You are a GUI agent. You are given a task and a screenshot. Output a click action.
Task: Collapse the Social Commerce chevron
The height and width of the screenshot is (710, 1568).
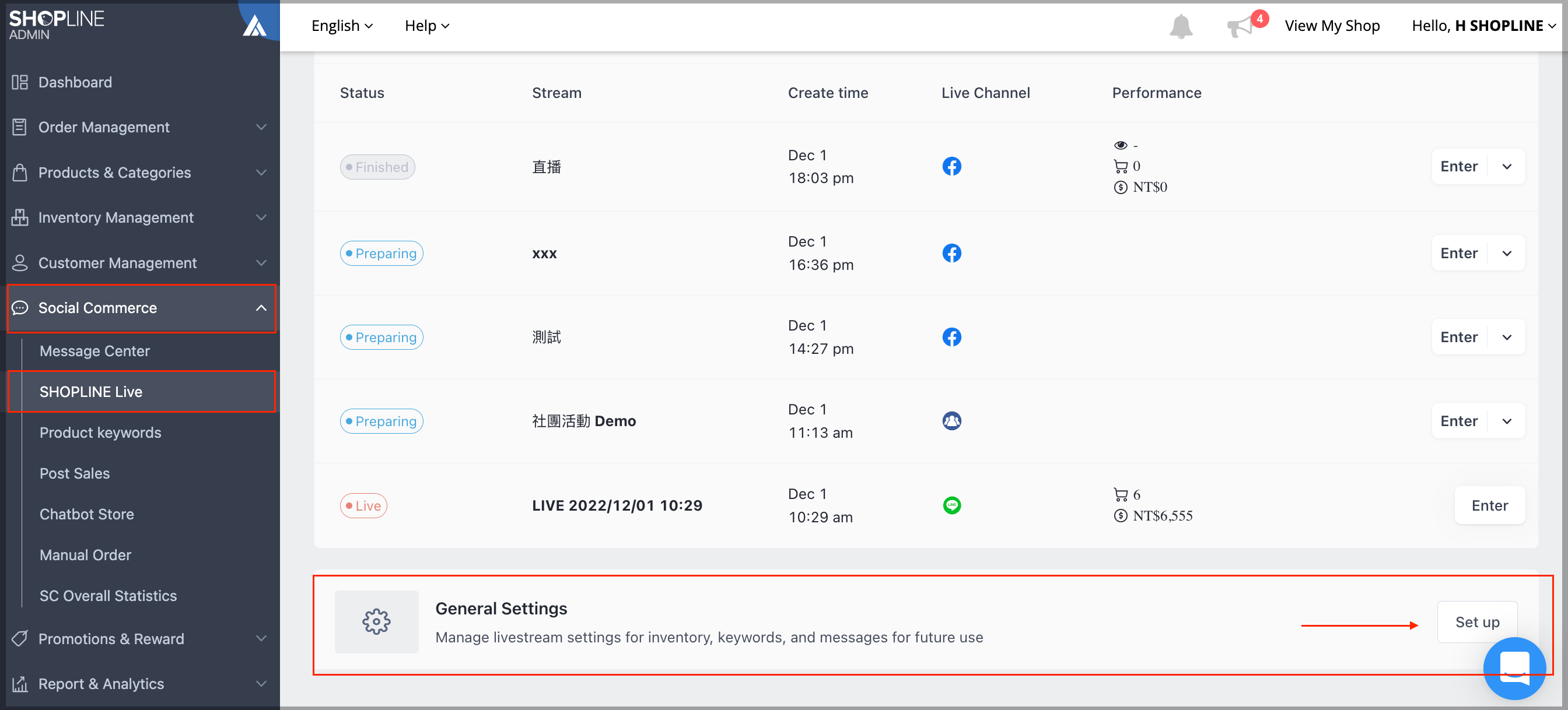tap(261, 308)
